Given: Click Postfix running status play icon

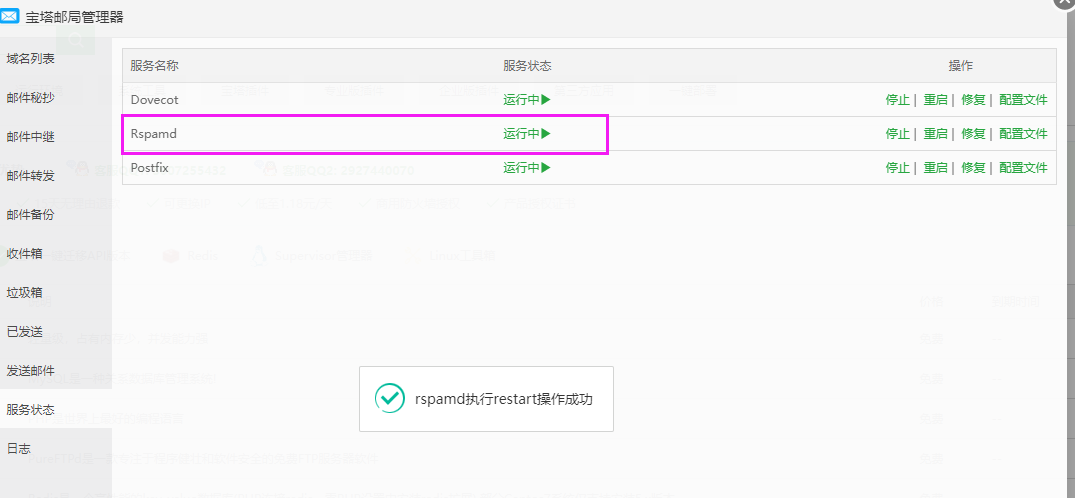Looking at the screenshot, I should tap(546, 167).
